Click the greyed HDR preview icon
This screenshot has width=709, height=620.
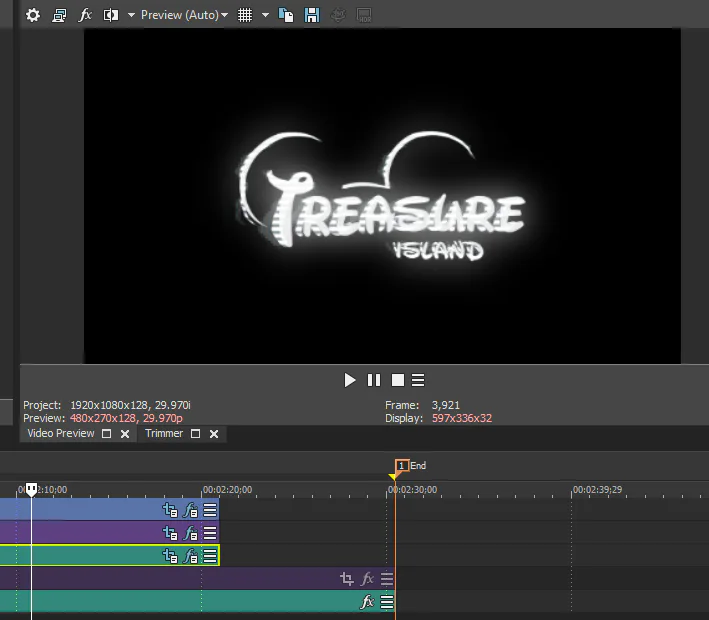364,15
